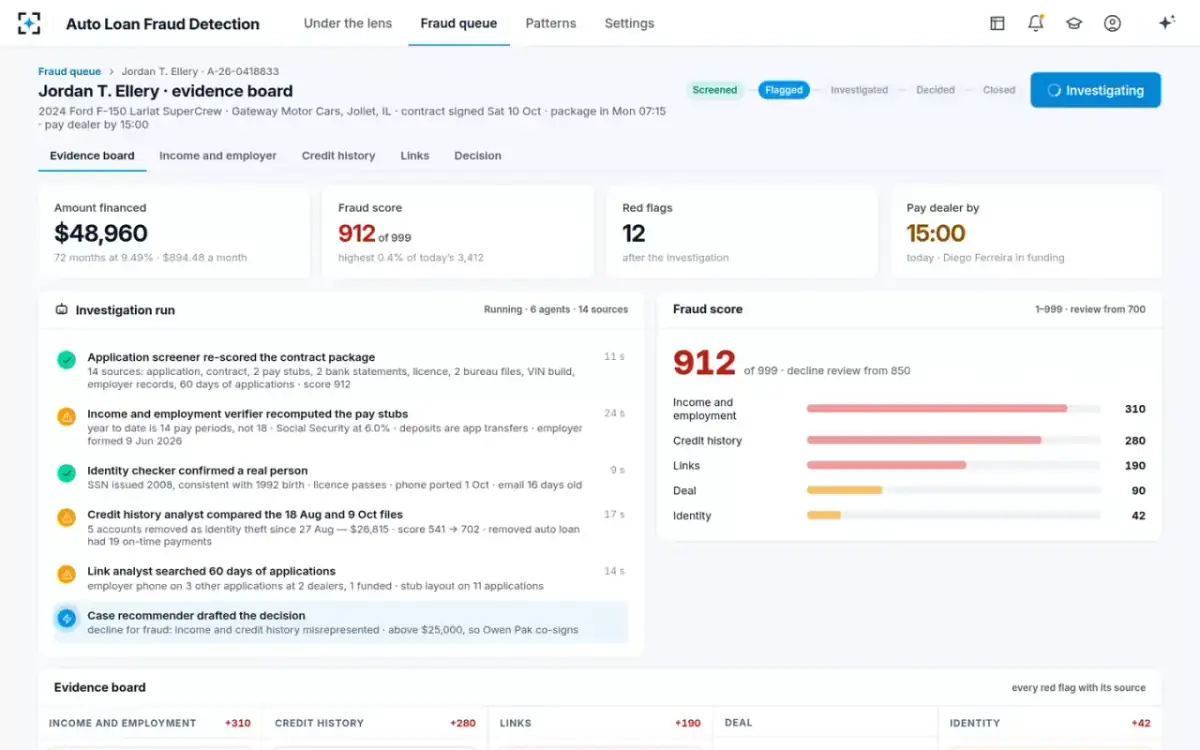
Task: Click the Identity checker green check icon
Action: [x=66, y=474]
